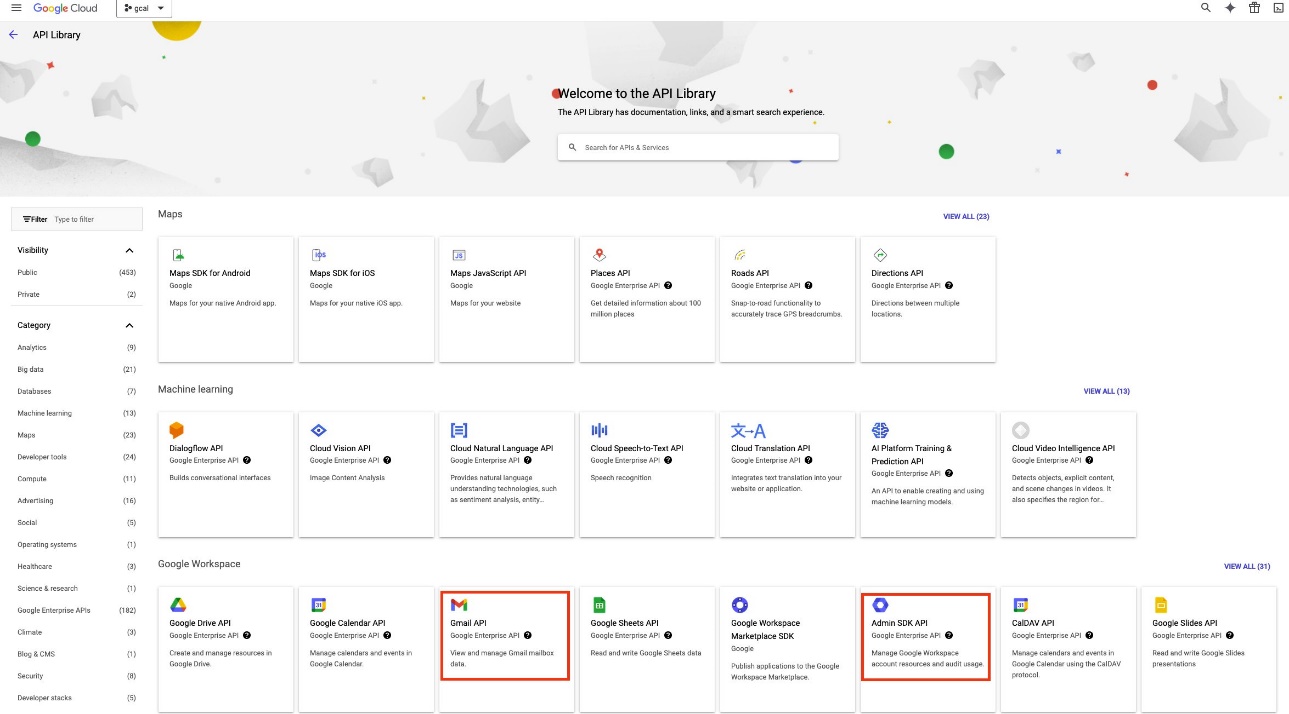Click the search magnifier in the top bar

coord(1205,8)
